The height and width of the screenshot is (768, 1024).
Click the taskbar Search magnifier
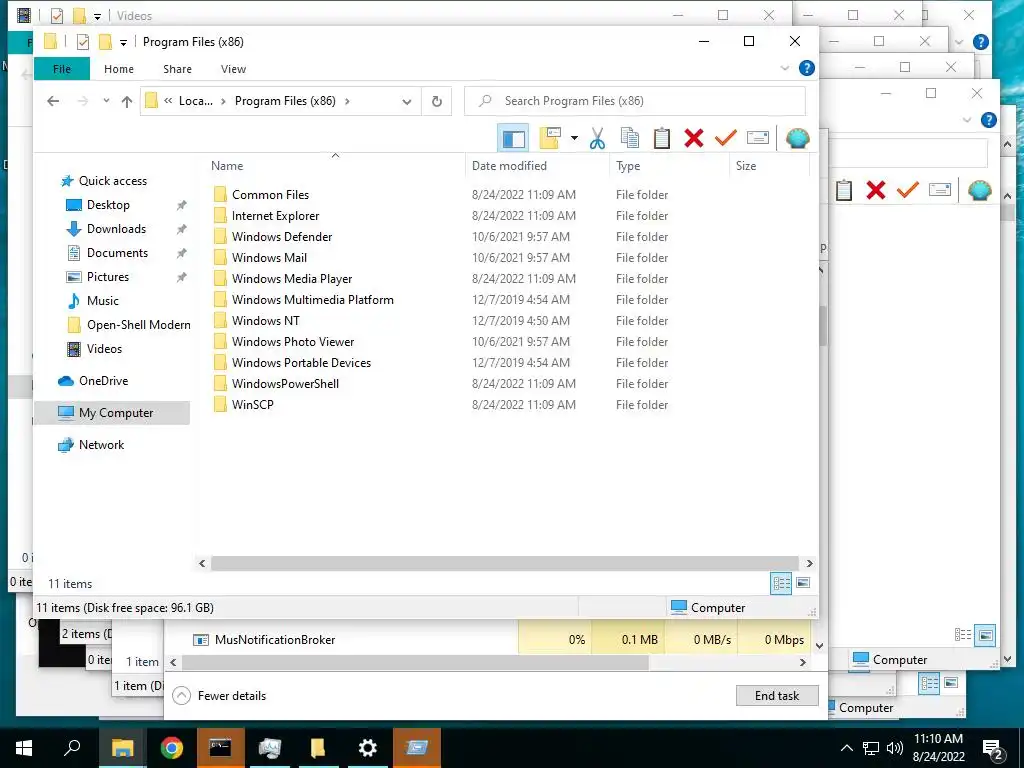tap(72, 748)
